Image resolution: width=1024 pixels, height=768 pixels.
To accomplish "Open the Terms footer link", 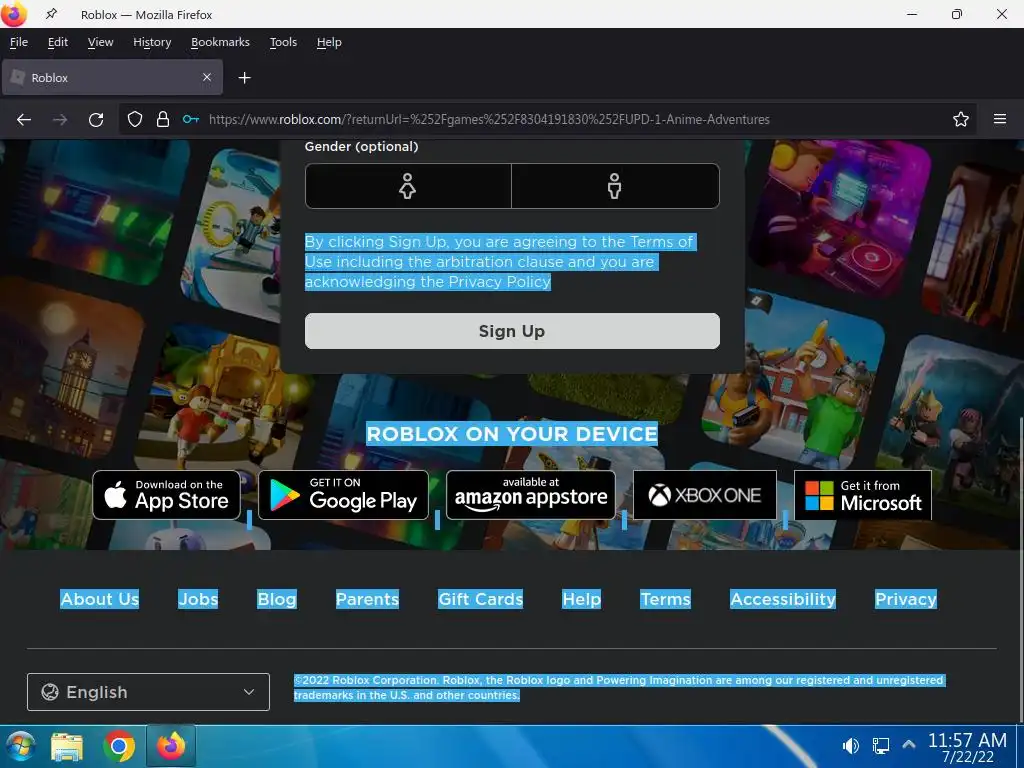I will (x=665, y=599).
